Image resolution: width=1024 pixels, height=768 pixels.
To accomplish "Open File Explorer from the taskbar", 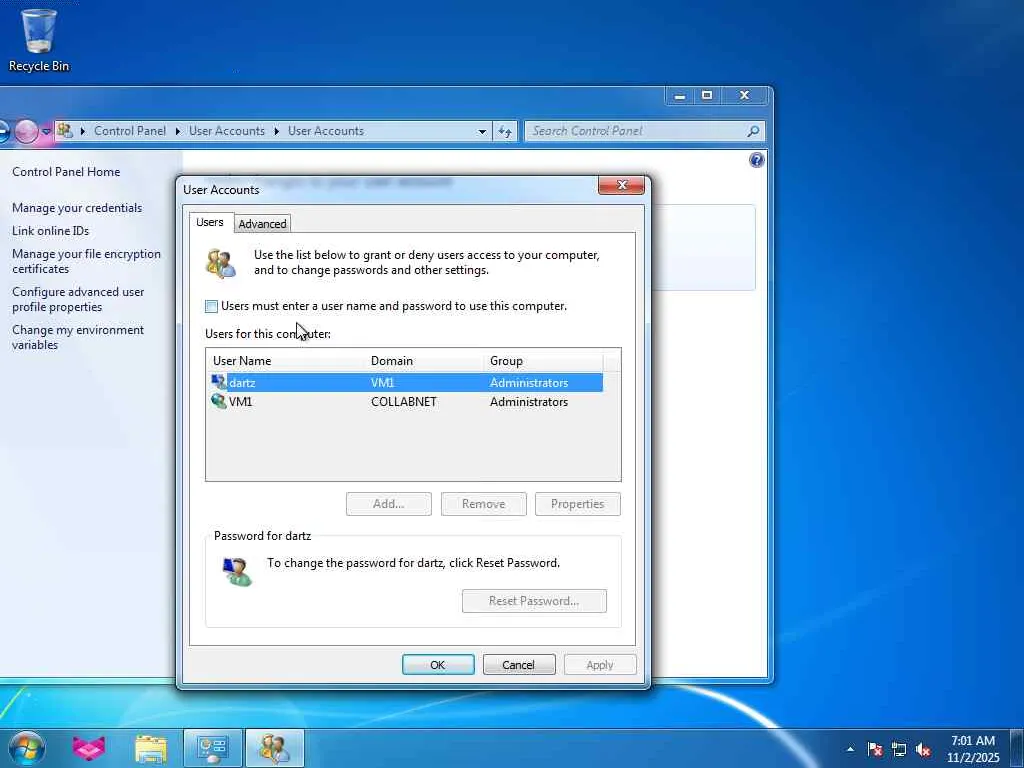I will [x=151, y=748].
